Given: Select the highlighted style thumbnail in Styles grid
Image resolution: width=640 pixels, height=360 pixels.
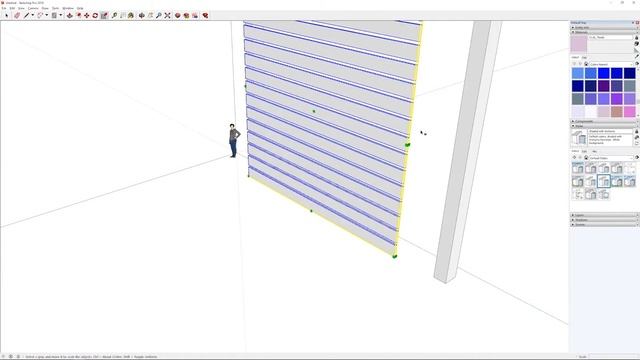Looking at the screenshot, I should (604, 181).
